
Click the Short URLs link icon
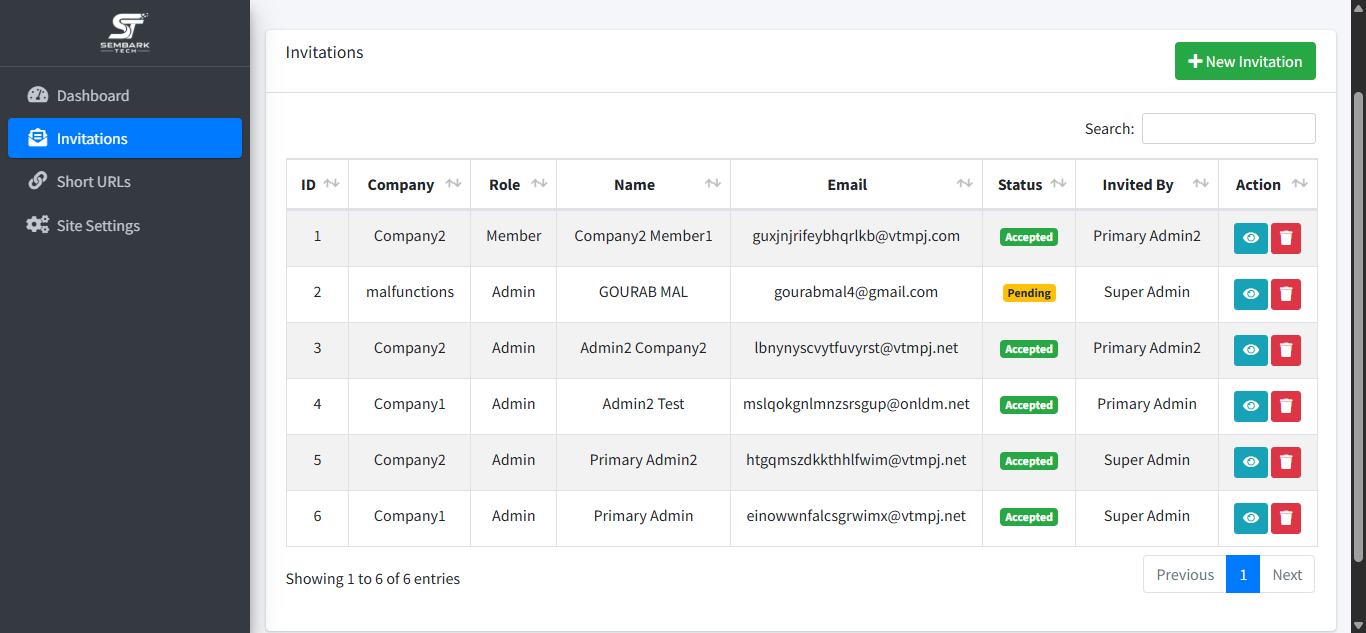[38, 181]
